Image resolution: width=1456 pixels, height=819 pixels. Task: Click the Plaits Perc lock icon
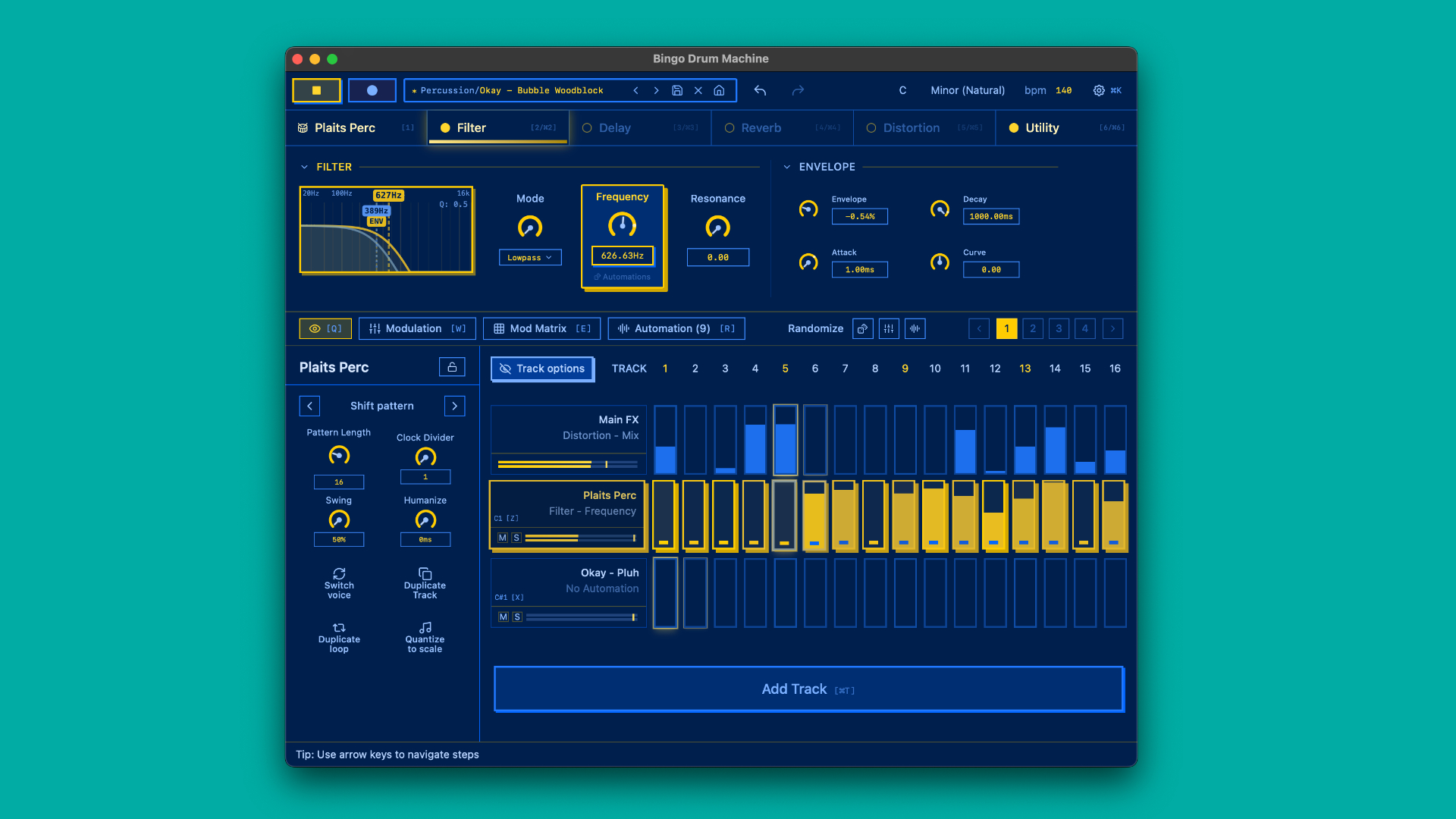coord(452,367)
